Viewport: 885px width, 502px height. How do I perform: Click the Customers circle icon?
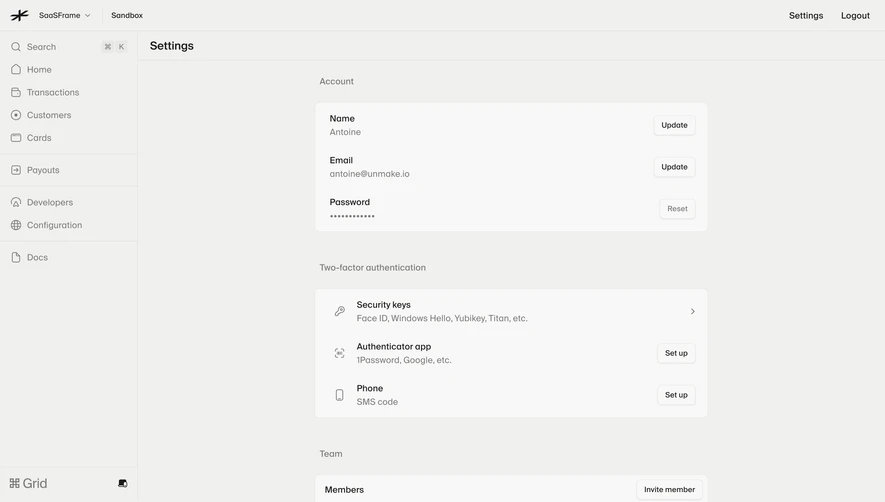[16, 115]
